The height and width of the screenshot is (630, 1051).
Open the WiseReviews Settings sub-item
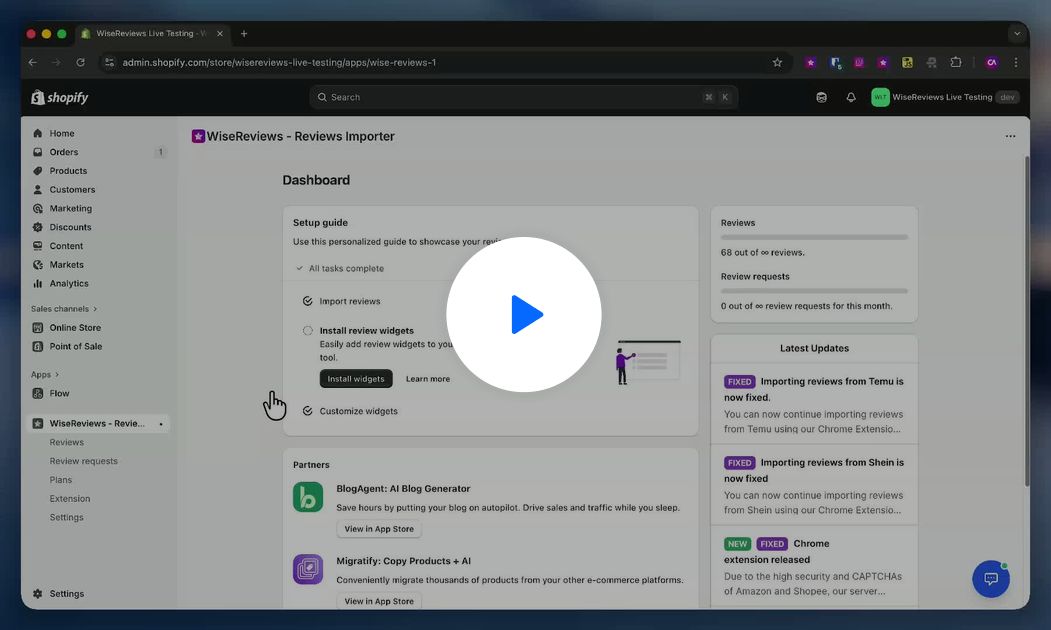click(x=66, y=517)
